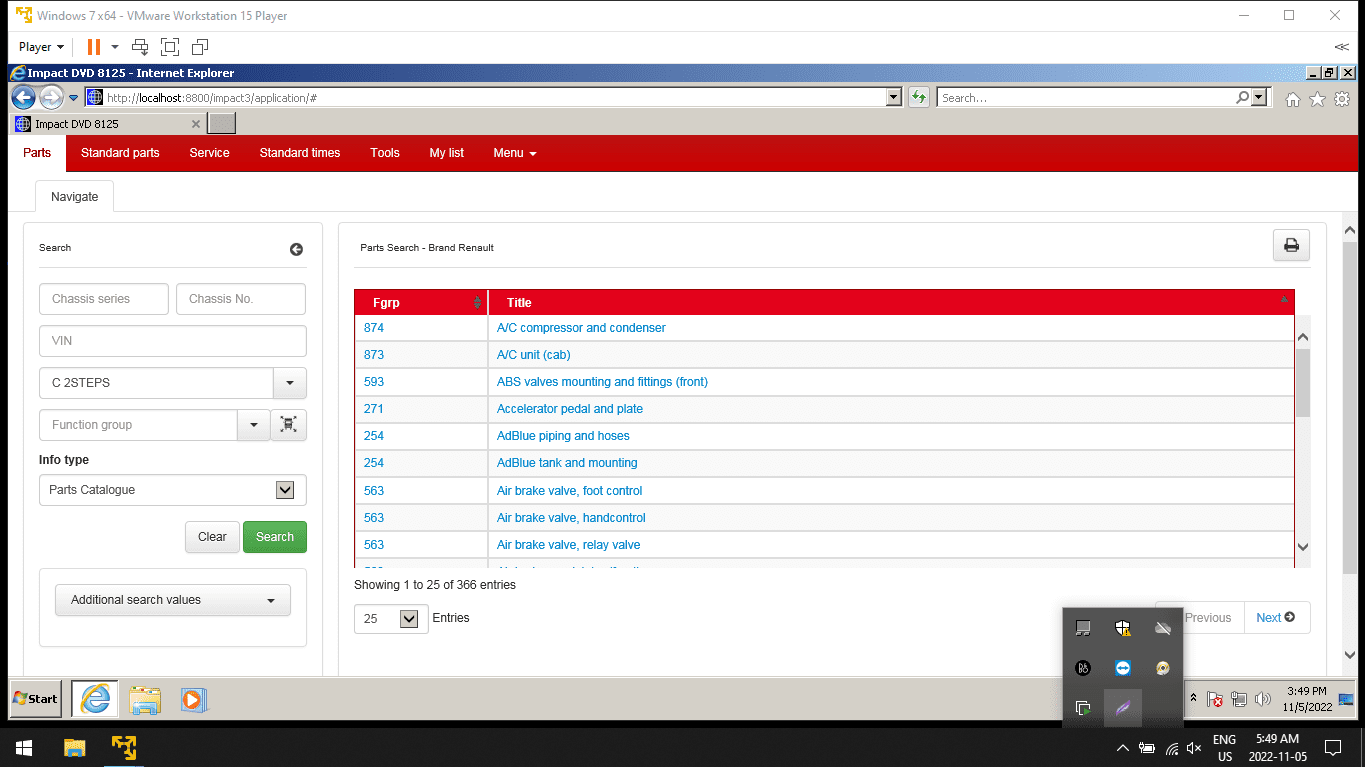Viewport: 1365px width, 767px height.
Task: Click the VIN input field
Action: [173, 341]
